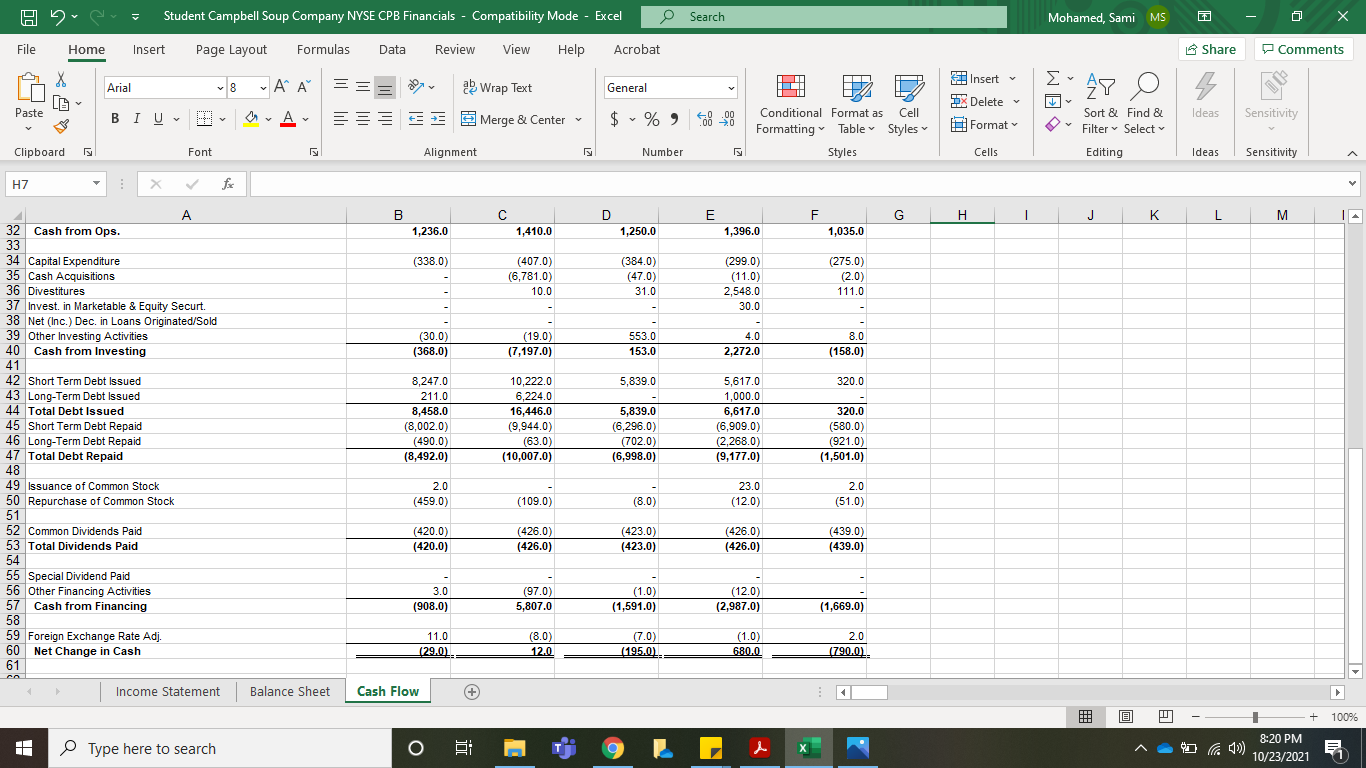Switch to the Formulas ribbon tab

point(323,49)
